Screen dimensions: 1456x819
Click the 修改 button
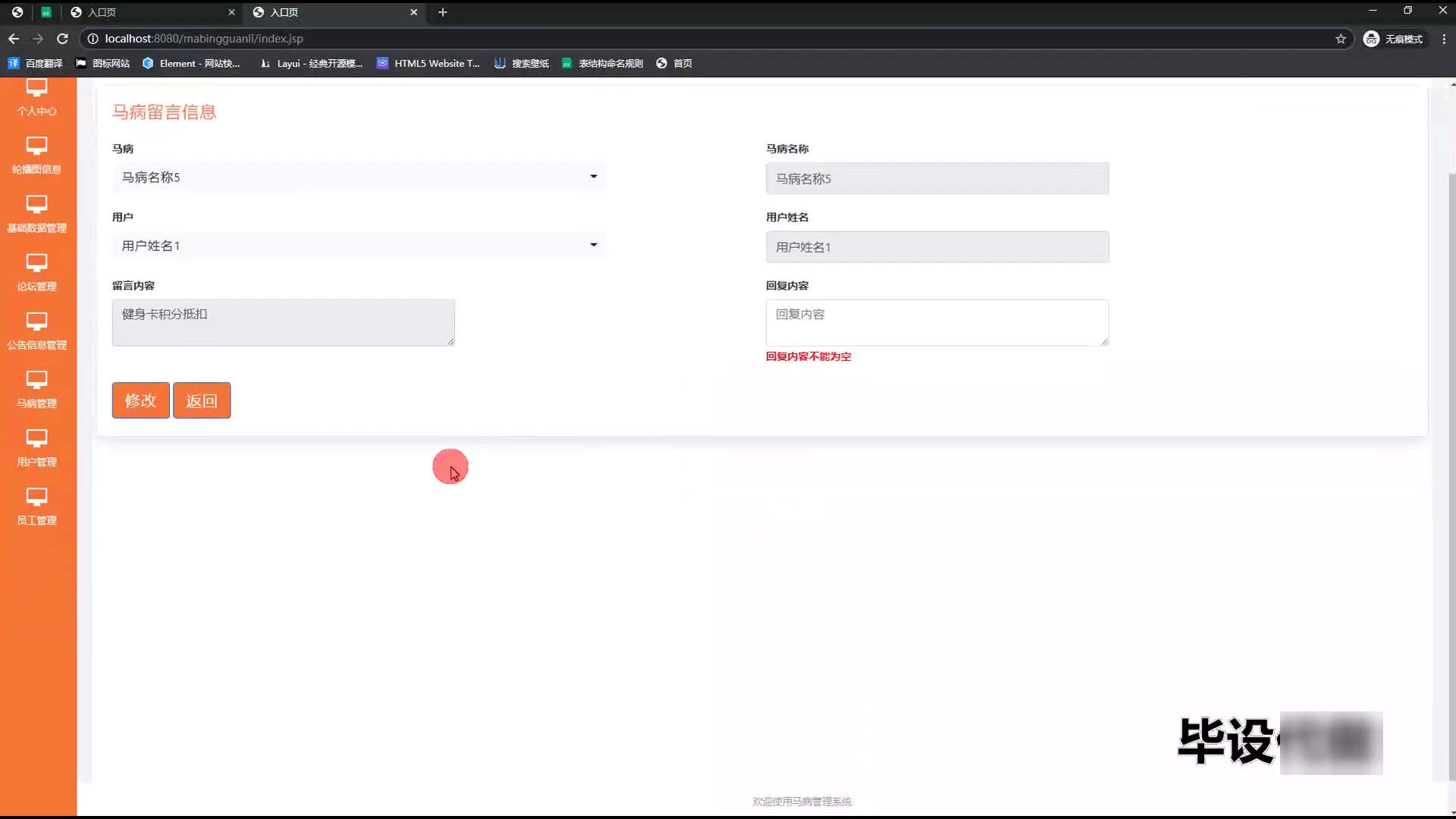[140, 400]
